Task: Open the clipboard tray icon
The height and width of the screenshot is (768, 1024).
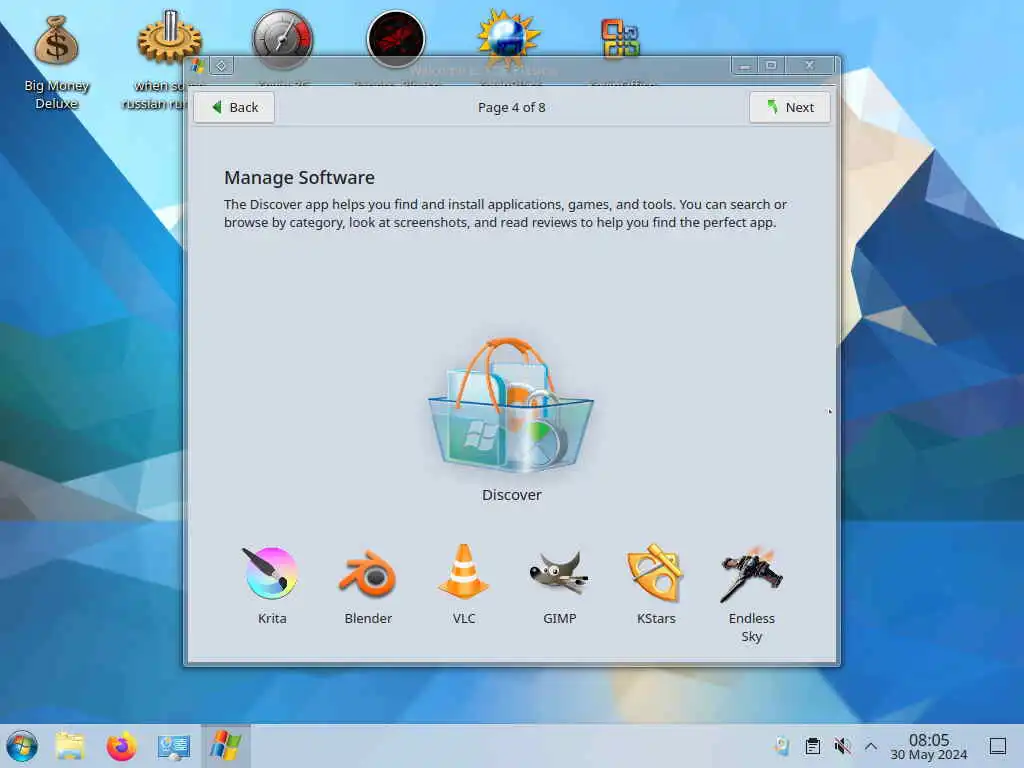Action: [x=812, y=746]
